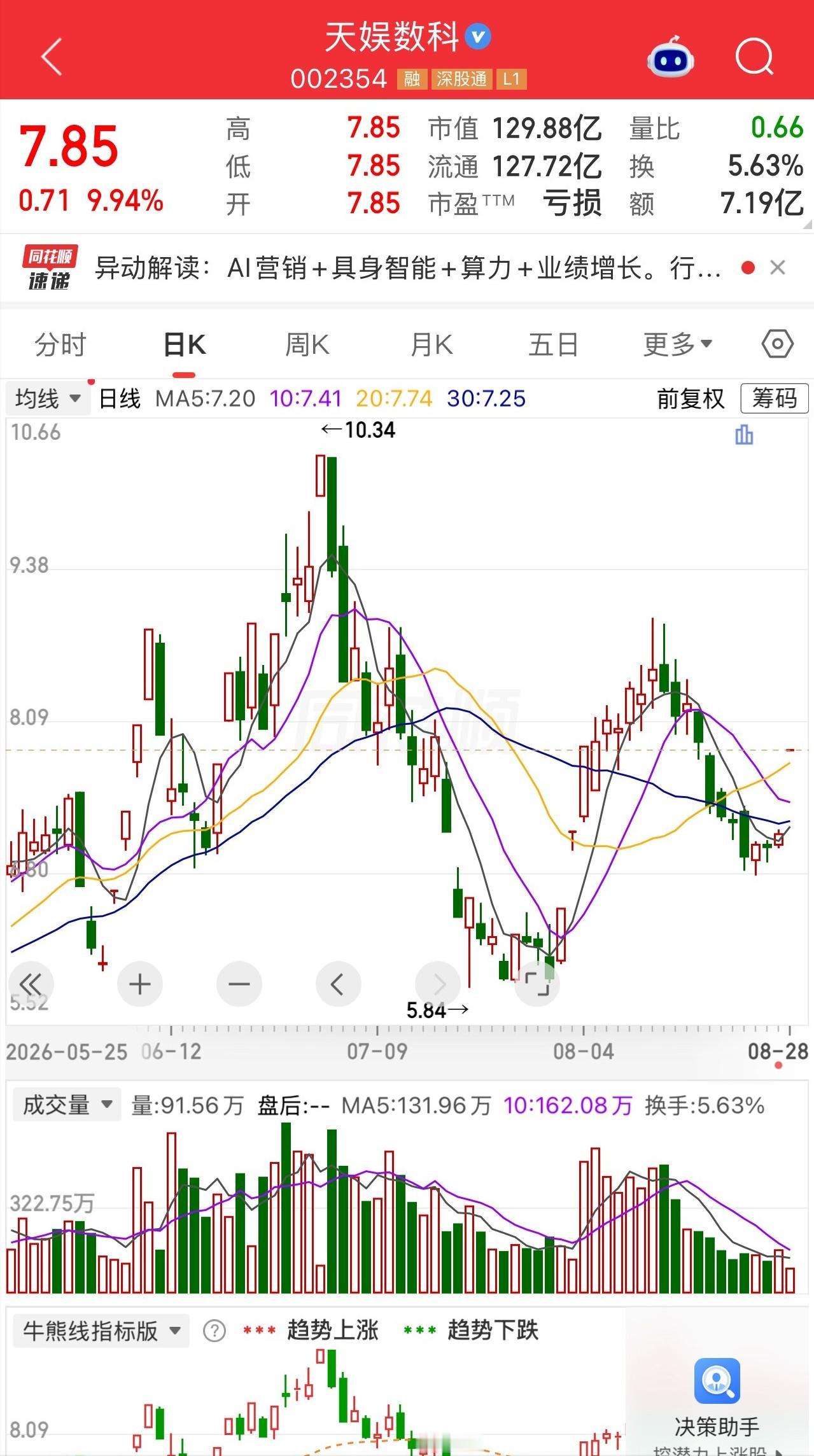Jump to earliest data double-arrow button
814x1456 pixels.
tap(31, 984)
